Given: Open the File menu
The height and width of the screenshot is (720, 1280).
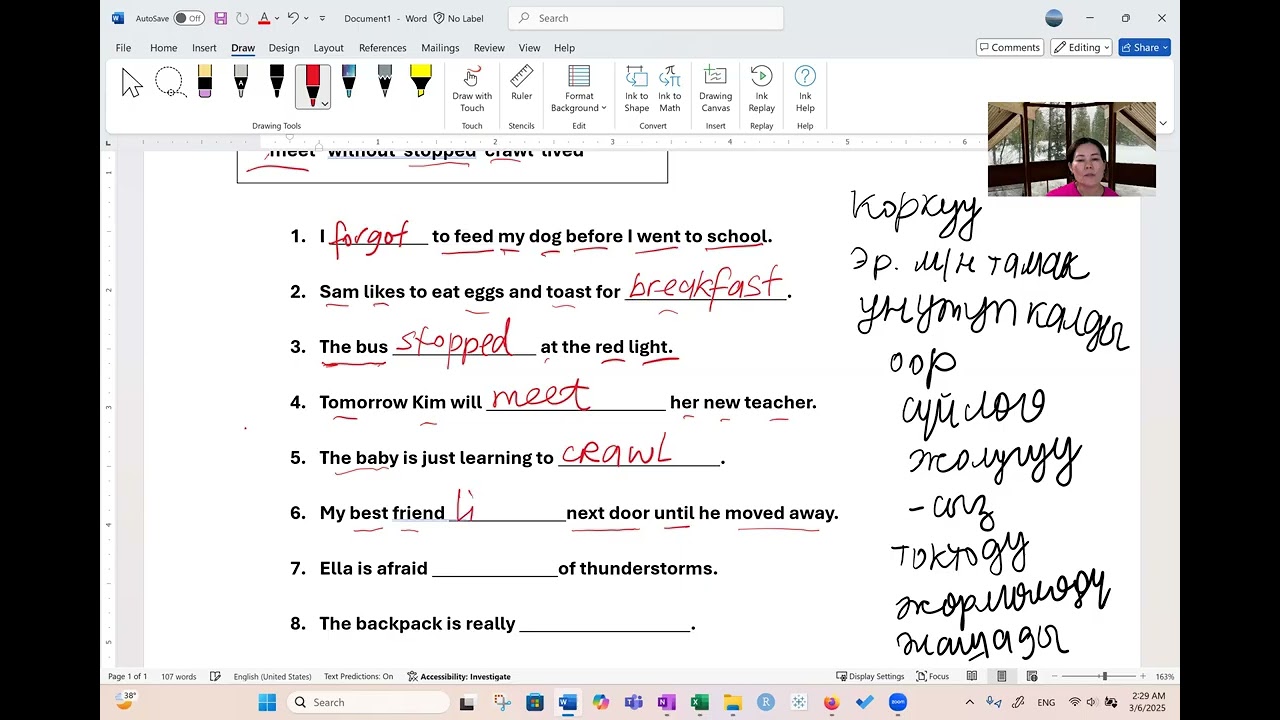Looking at the screenshot, I should [x=123, y=47].
